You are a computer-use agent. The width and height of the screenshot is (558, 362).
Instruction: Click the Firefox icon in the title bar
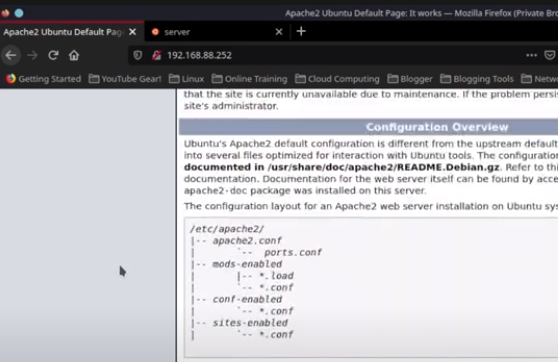[5, 13]
